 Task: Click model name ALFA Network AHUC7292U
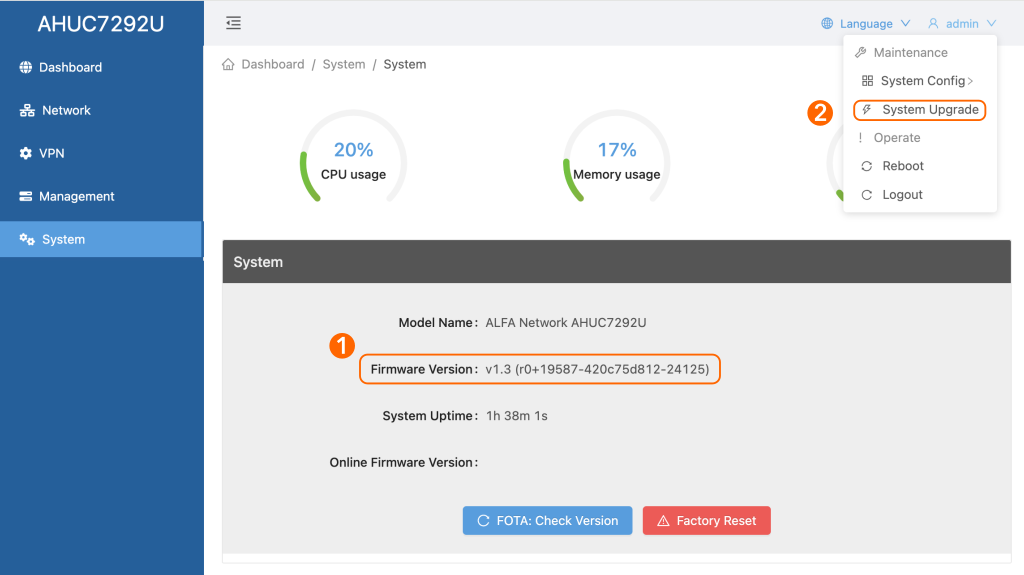[x=566, y=323]
